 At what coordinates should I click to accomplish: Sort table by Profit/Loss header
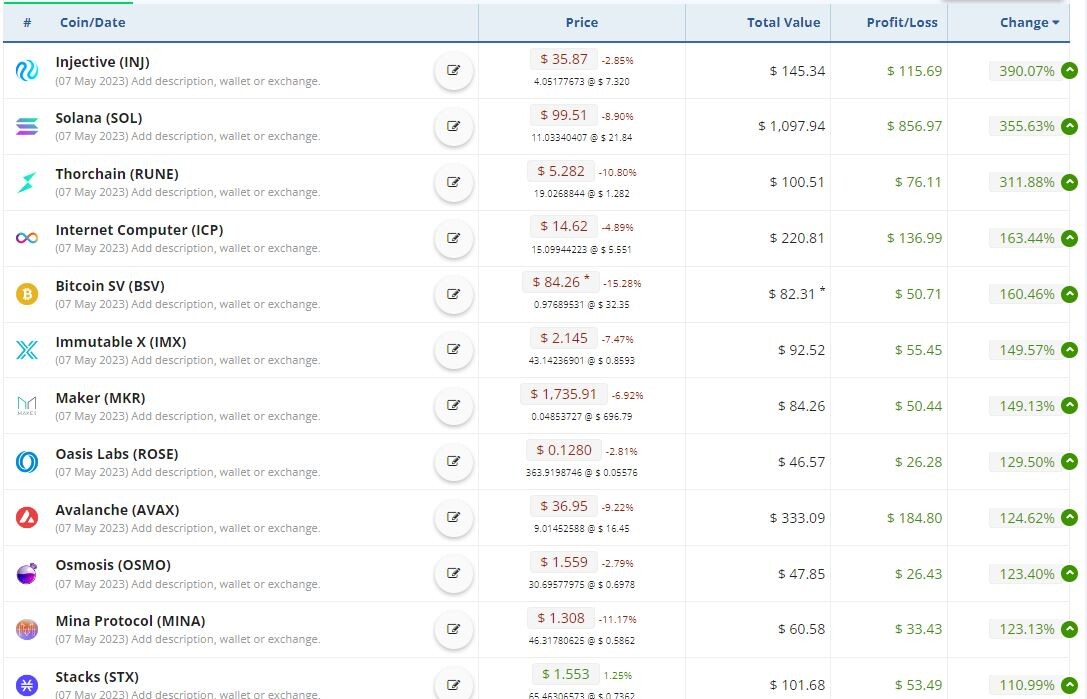(902, 22)
